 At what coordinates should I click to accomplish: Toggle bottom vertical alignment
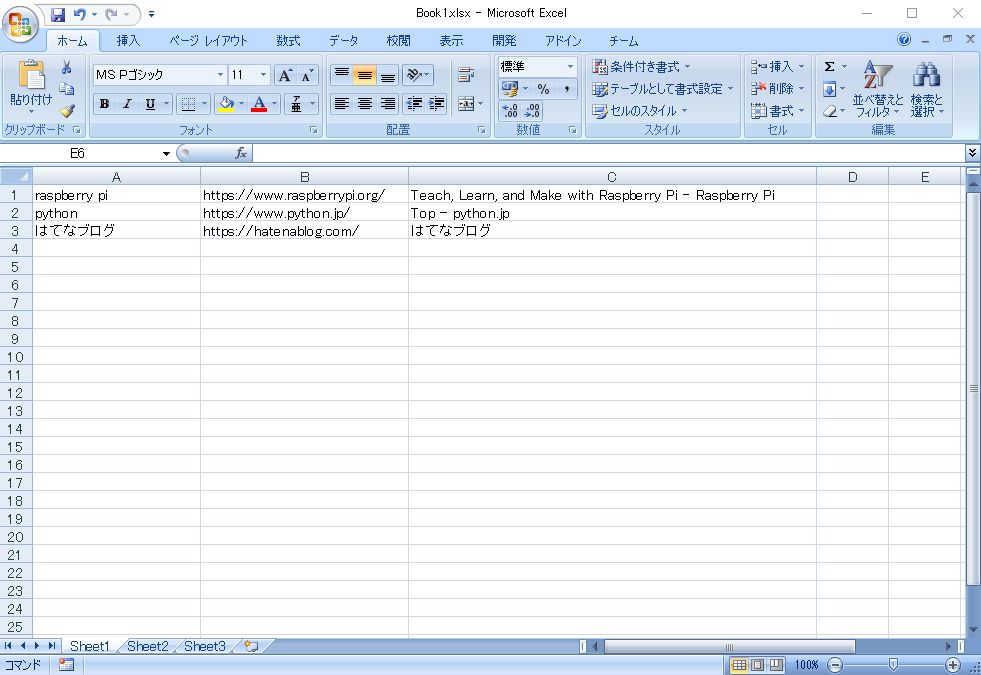pos(388,76)
